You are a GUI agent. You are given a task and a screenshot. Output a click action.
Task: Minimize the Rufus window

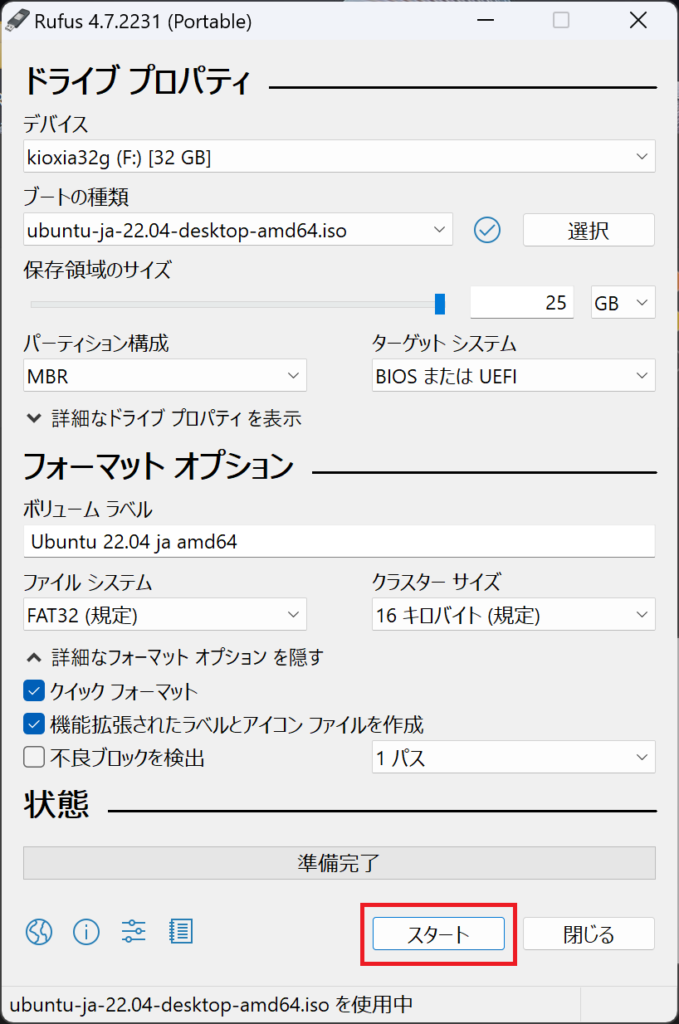pos(485,20)
